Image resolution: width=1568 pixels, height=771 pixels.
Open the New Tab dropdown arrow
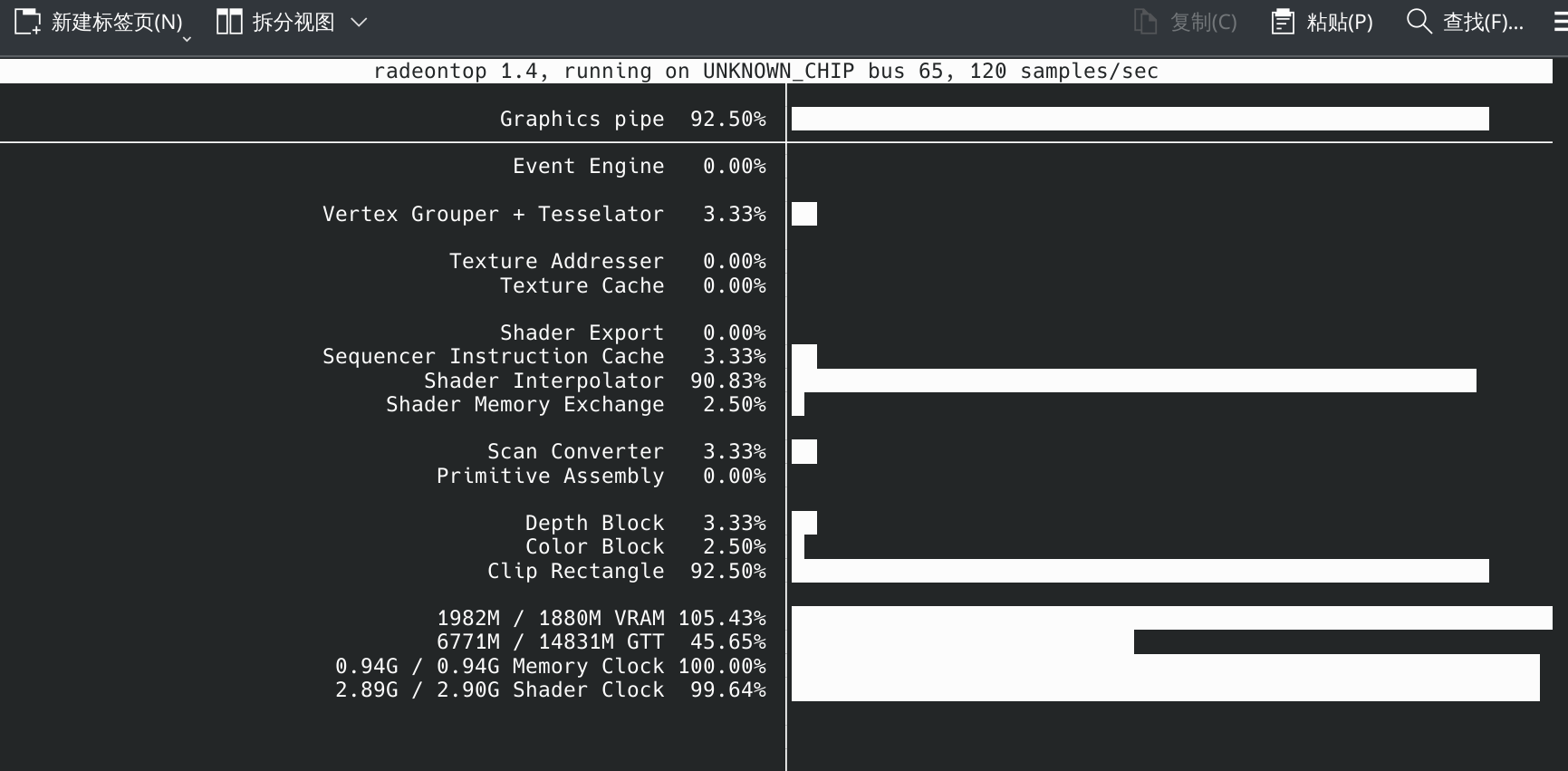pyautogui.click(x=187, y=39)
